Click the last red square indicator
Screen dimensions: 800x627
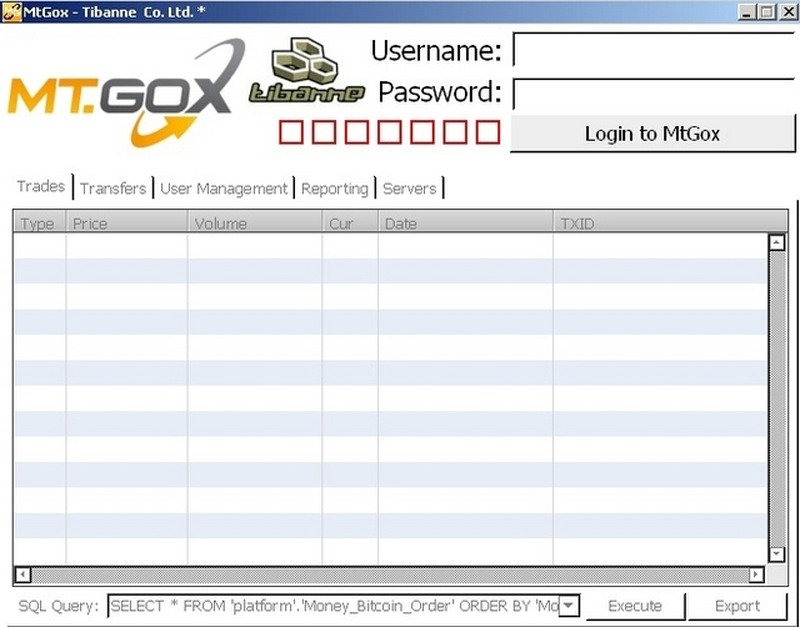coord(487,132)
